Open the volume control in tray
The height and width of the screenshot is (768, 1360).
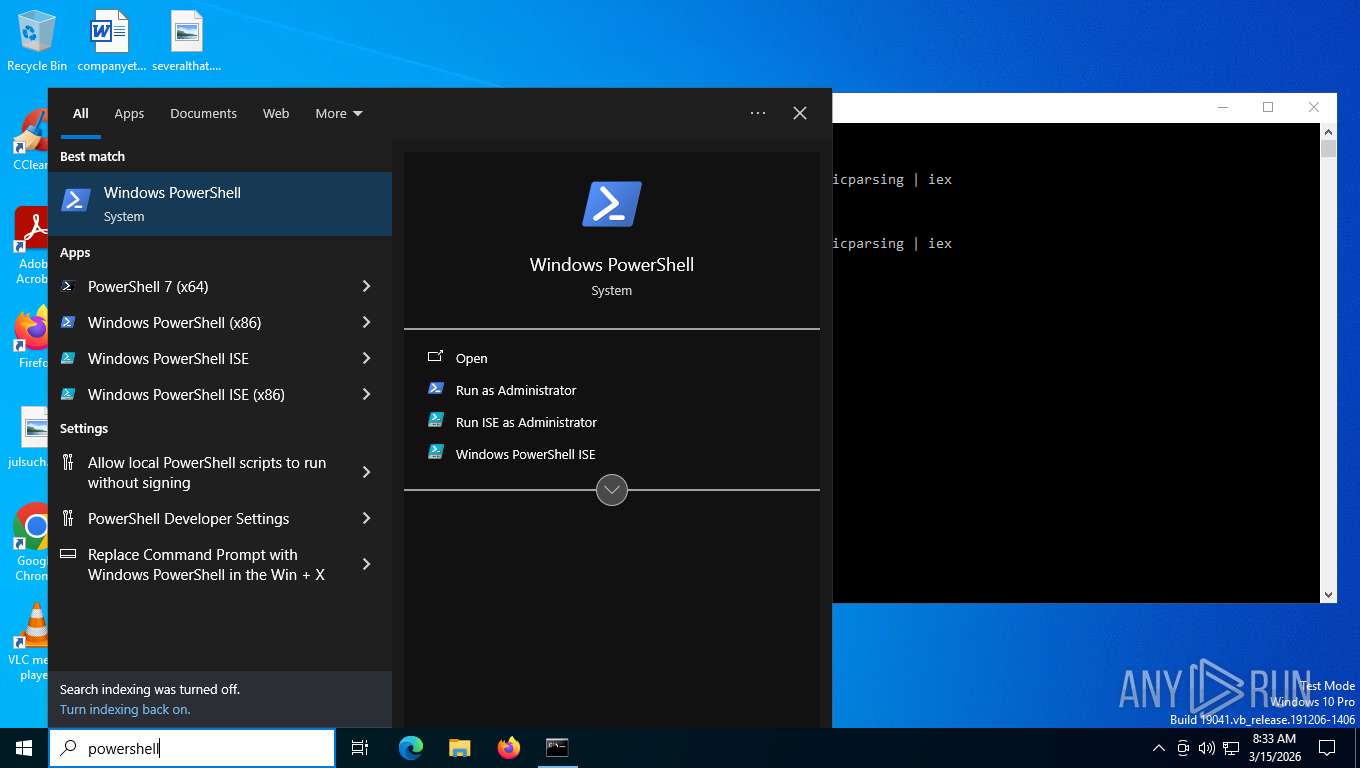[1206, 748]
